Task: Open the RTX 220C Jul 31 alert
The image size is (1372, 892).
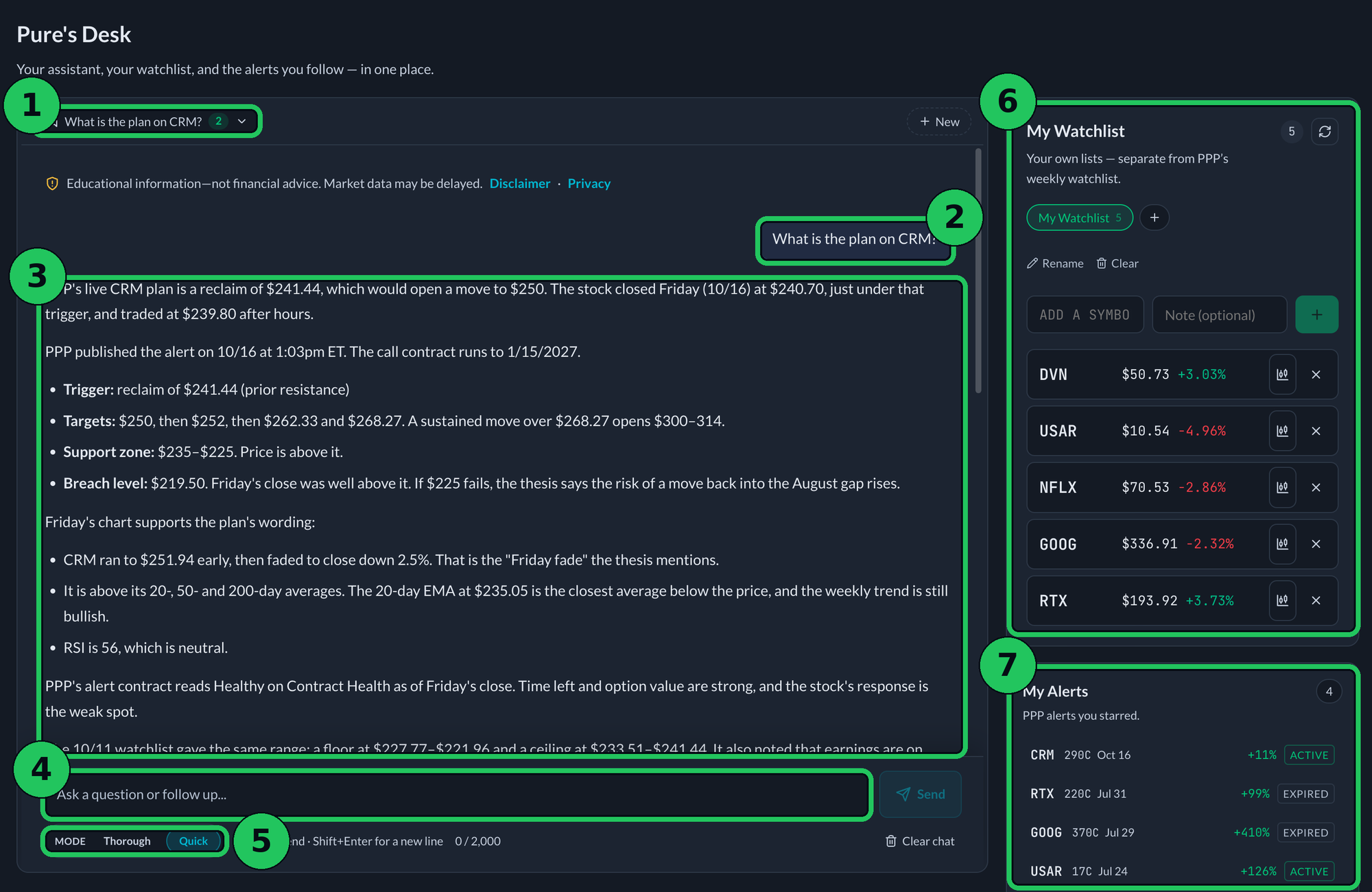Action: 1182,794
